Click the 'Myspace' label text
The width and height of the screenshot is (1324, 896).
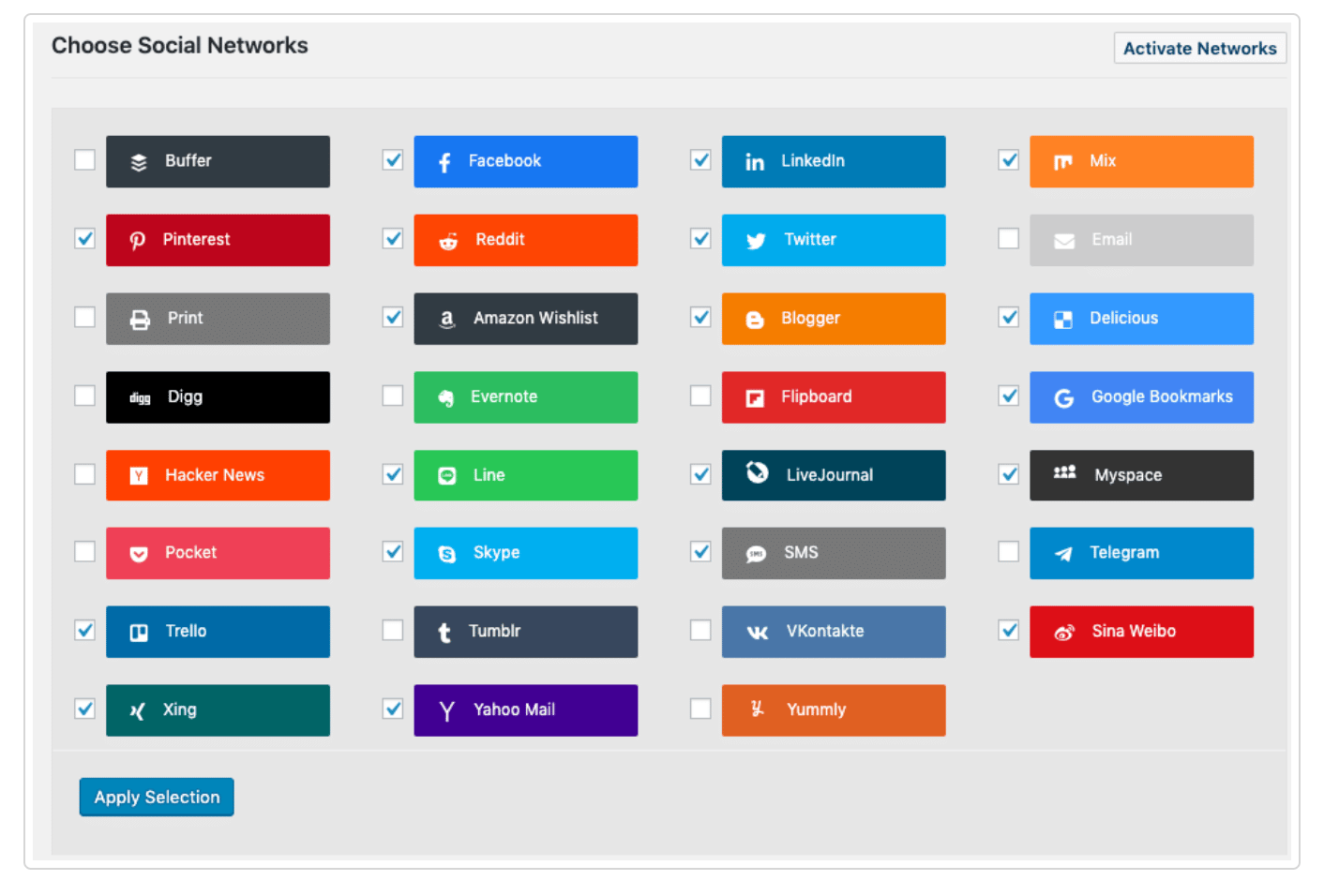[x=1128, y=475]
